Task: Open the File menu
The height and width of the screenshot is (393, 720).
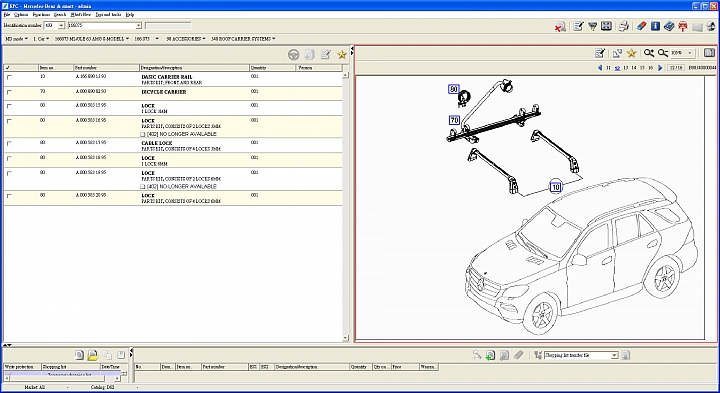Action: pos(6,15)
